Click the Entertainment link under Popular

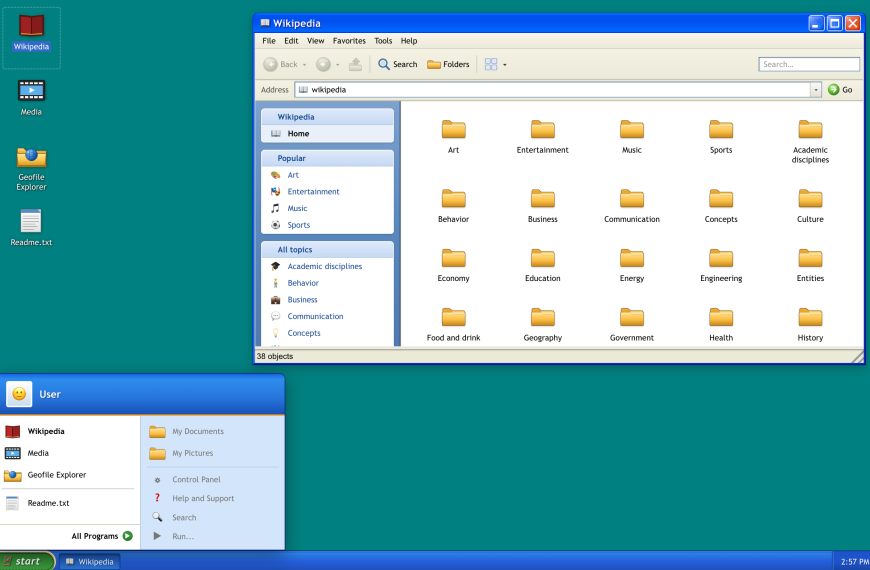pyautogui.click(x=313, y=191)
